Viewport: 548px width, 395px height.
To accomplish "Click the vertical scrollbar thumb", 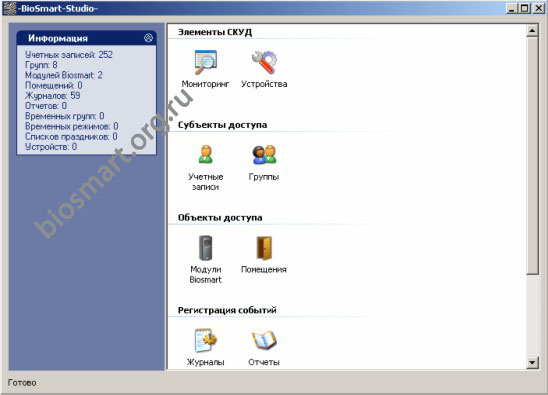I will tap(532, 156).
